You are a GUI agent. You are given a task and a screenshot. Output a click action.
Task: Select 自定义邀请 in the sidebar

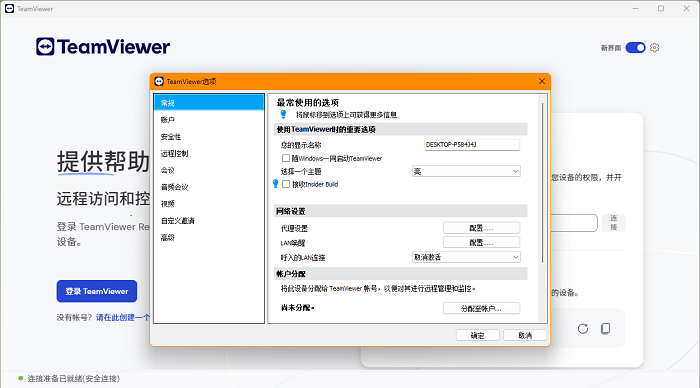209,221
